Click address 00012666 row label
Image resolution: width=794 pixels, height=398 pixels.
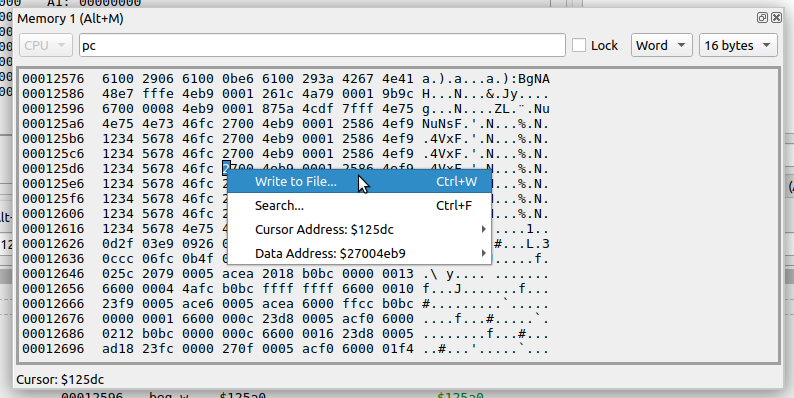pos(53,304)
